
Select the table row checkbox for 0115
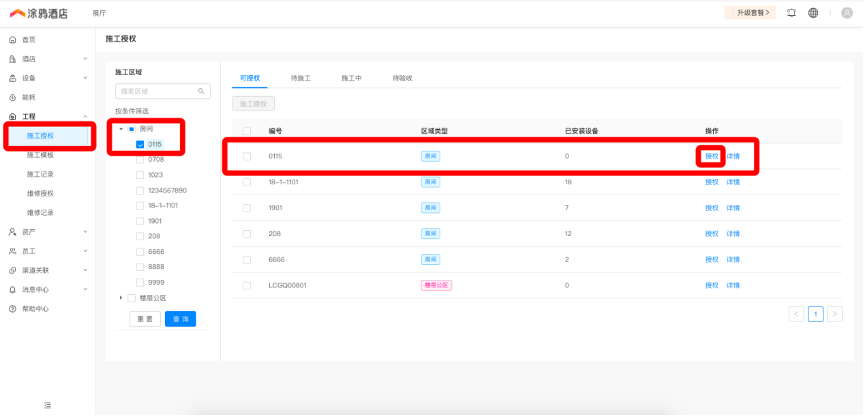pyautogui.click(x=247, y=156)
